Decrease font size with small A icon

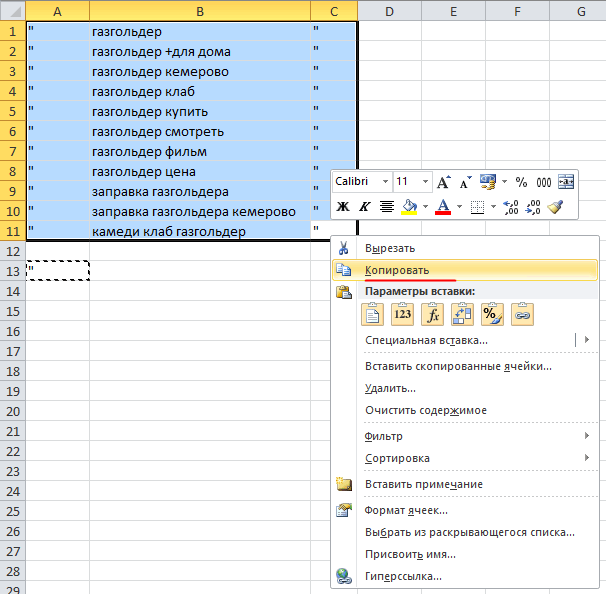465,182
